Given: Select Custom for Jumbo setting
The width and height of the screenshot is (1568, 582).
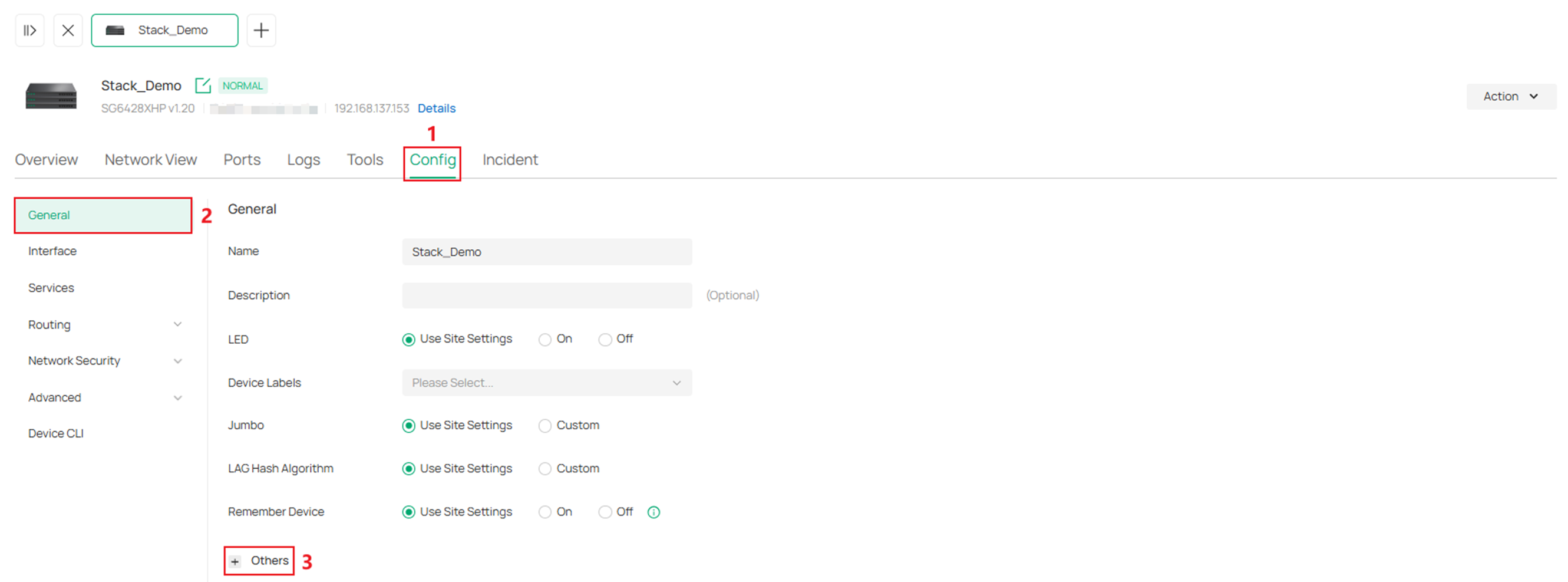Looking at the screenshot, I should (x=544, y=425).
